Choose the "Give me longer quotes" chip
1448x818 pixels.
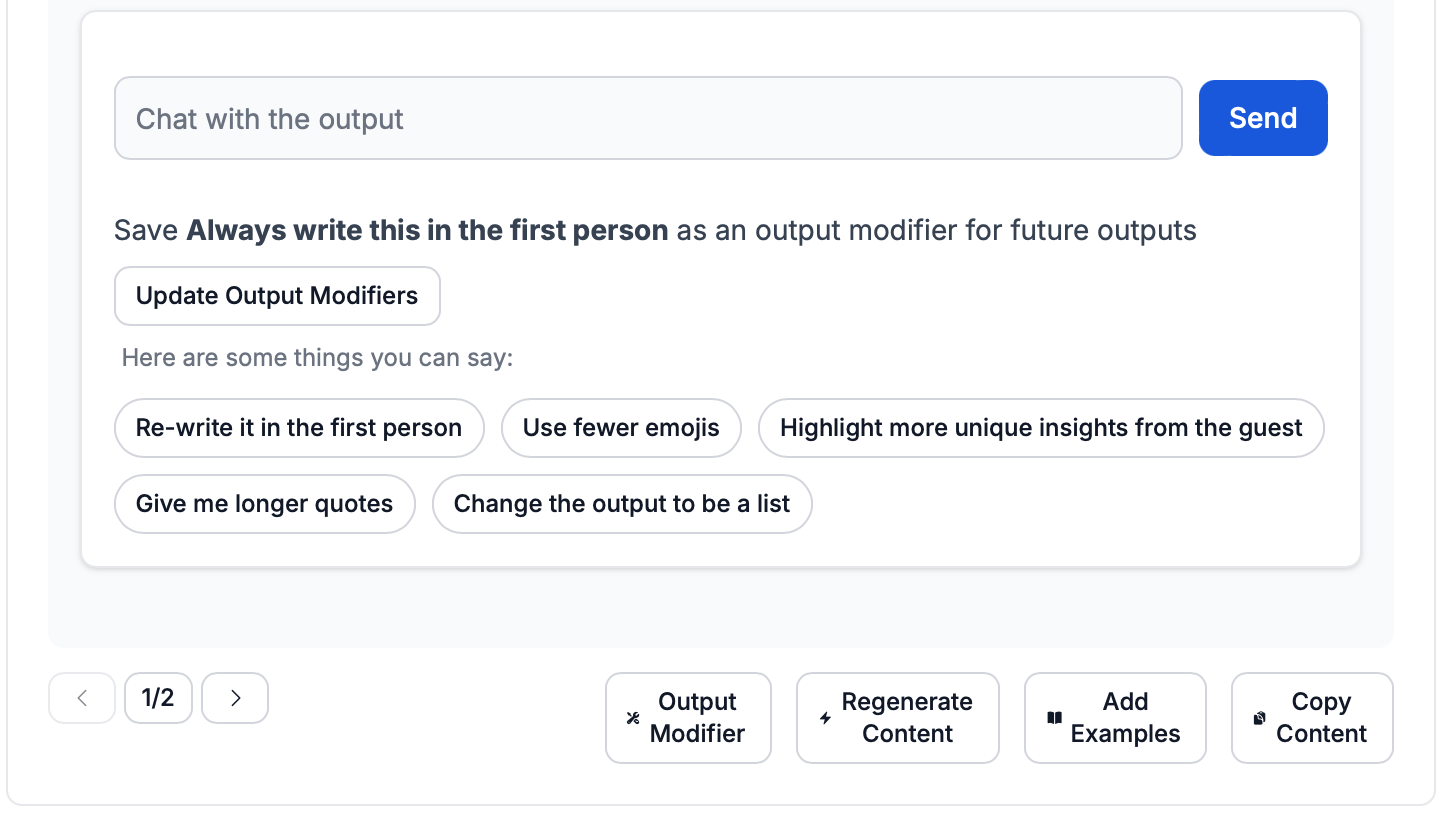pos(265,504)
